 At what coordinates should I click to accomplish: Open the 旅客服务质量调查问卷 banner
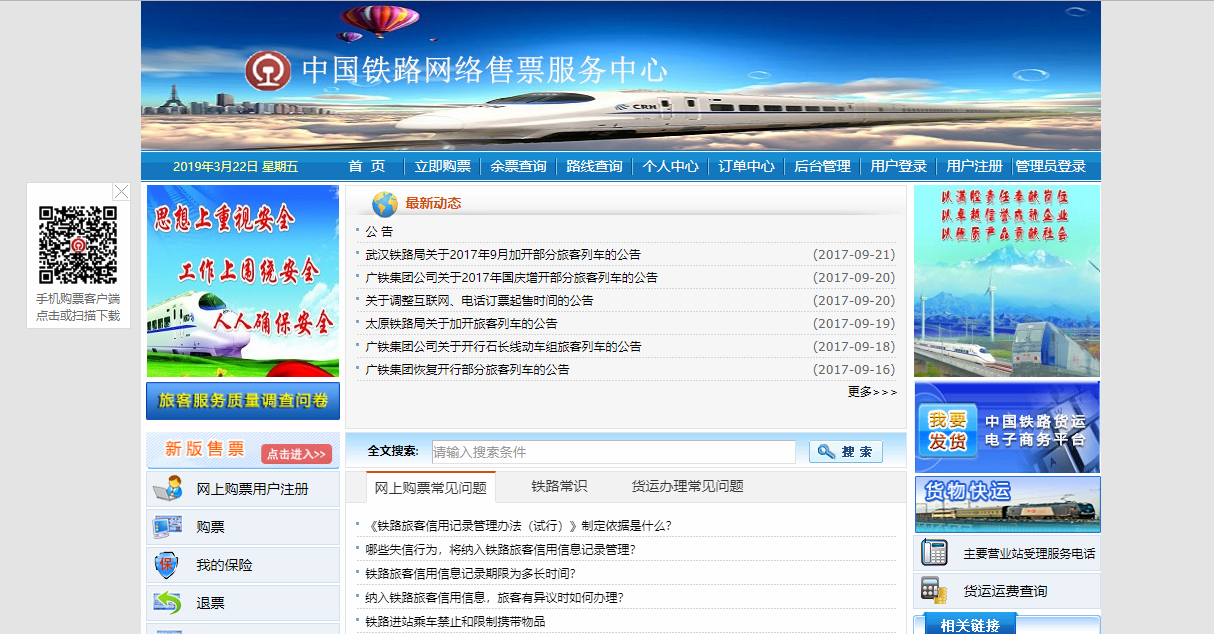[x=243, y=401]
